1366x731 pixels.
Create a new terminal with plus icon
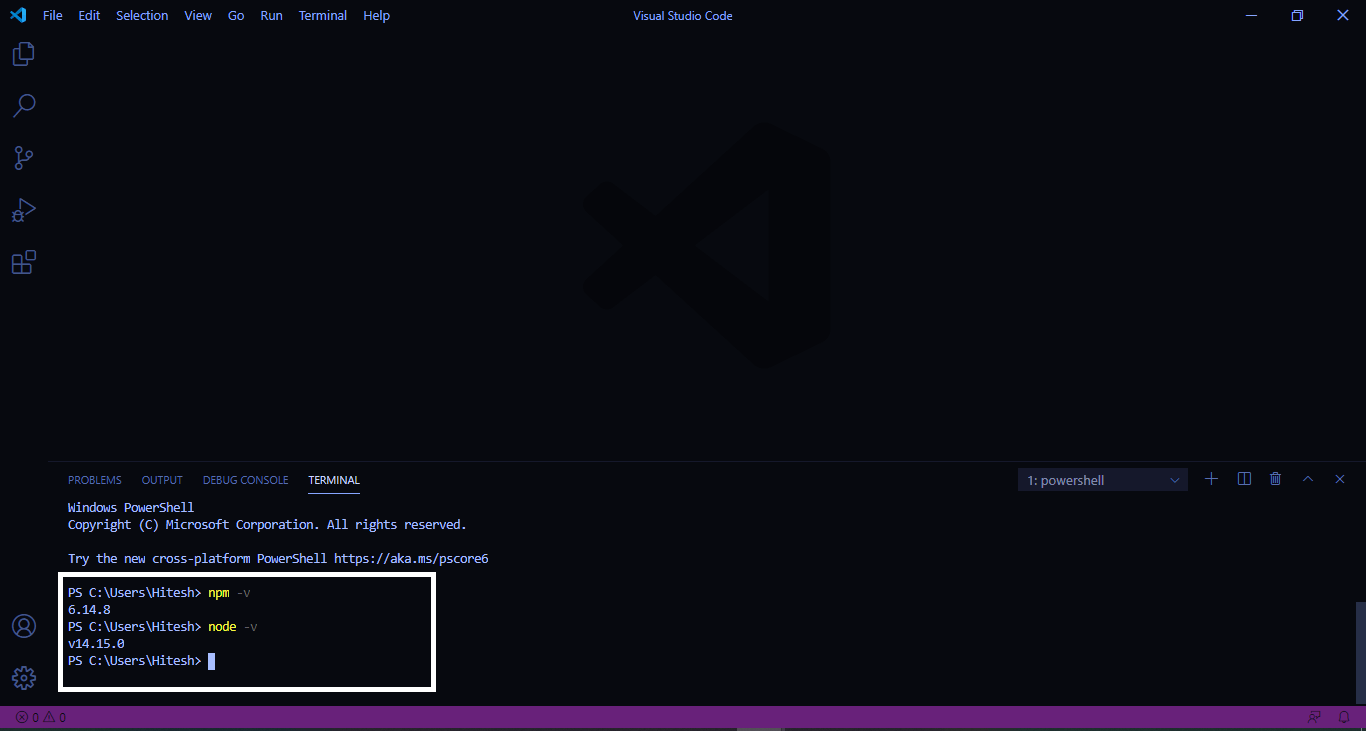pos(1211,479)
